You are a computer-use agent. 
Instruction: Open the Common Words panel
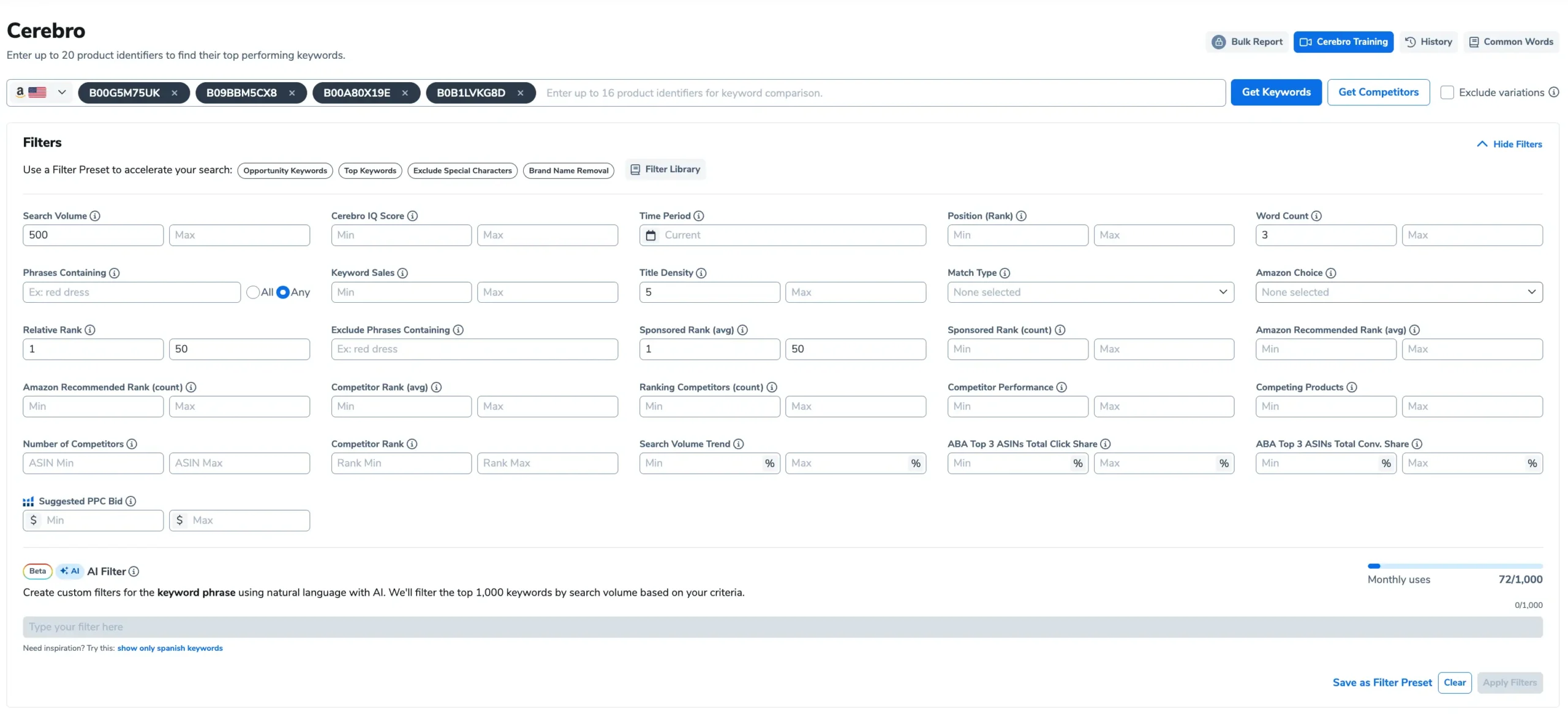point(1511,42)
